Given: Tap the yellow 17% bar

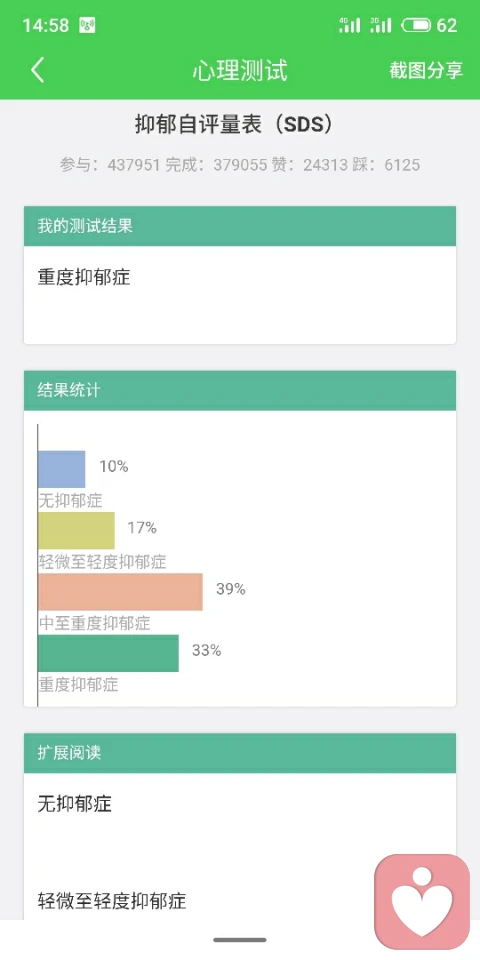Looking at the screenshot, I should 77,530.
